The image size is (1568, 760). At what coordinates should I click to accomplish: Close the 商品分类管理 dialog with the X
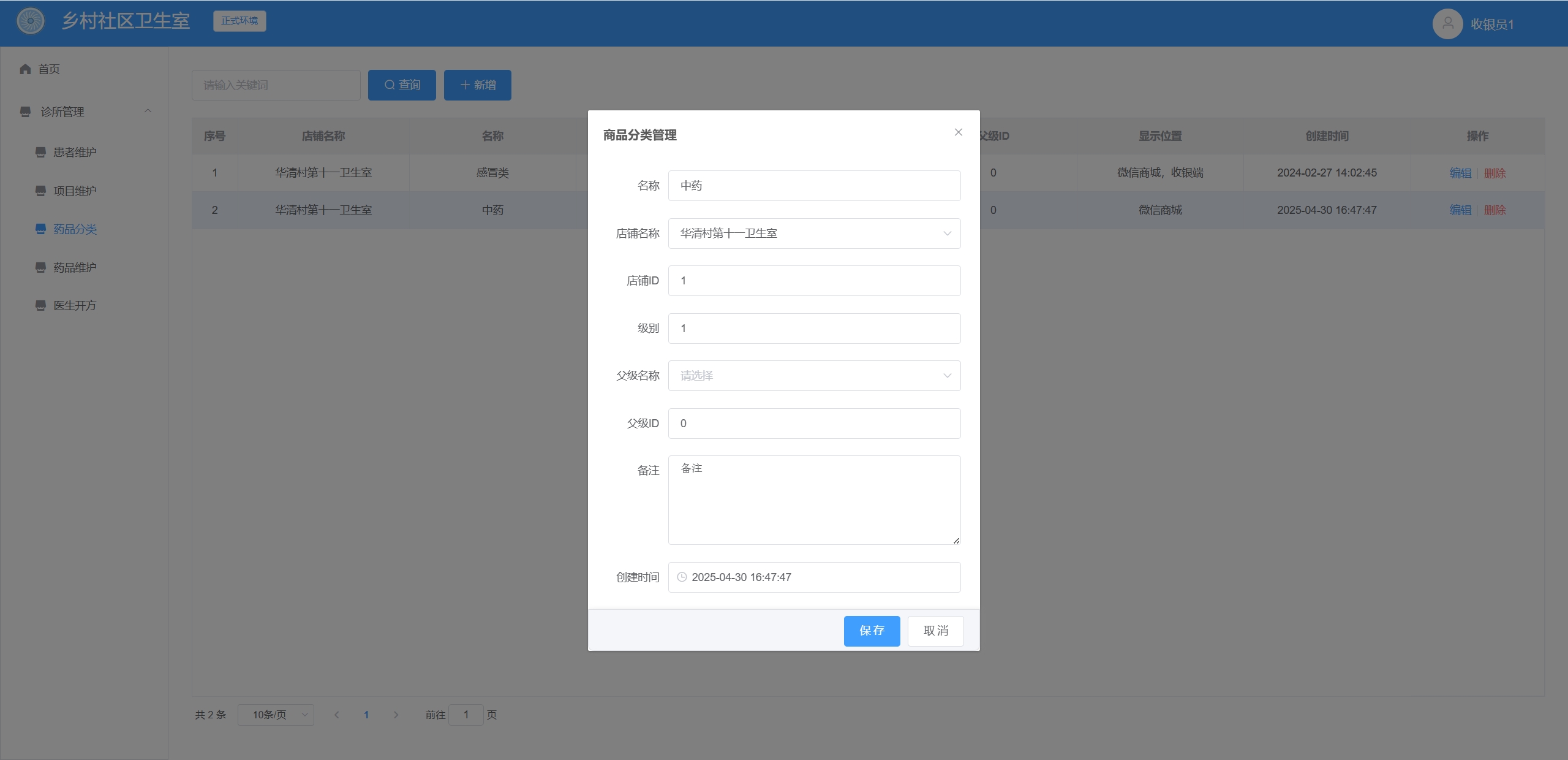click(x=959, y=132)
